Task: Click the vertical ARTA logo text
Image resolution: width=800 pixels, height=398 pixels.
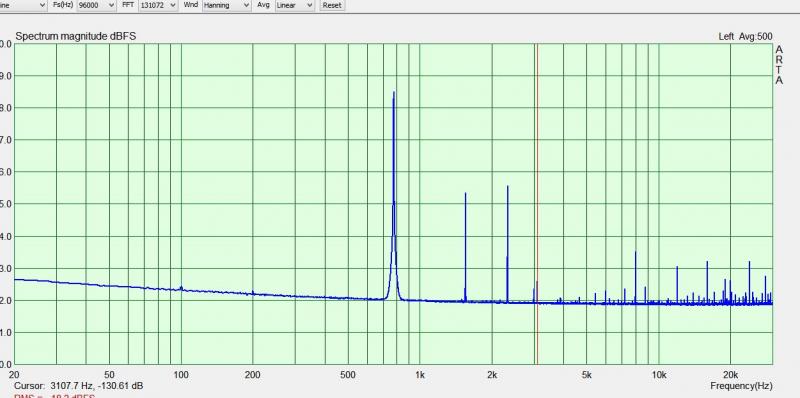Action: tap(779, 65)
